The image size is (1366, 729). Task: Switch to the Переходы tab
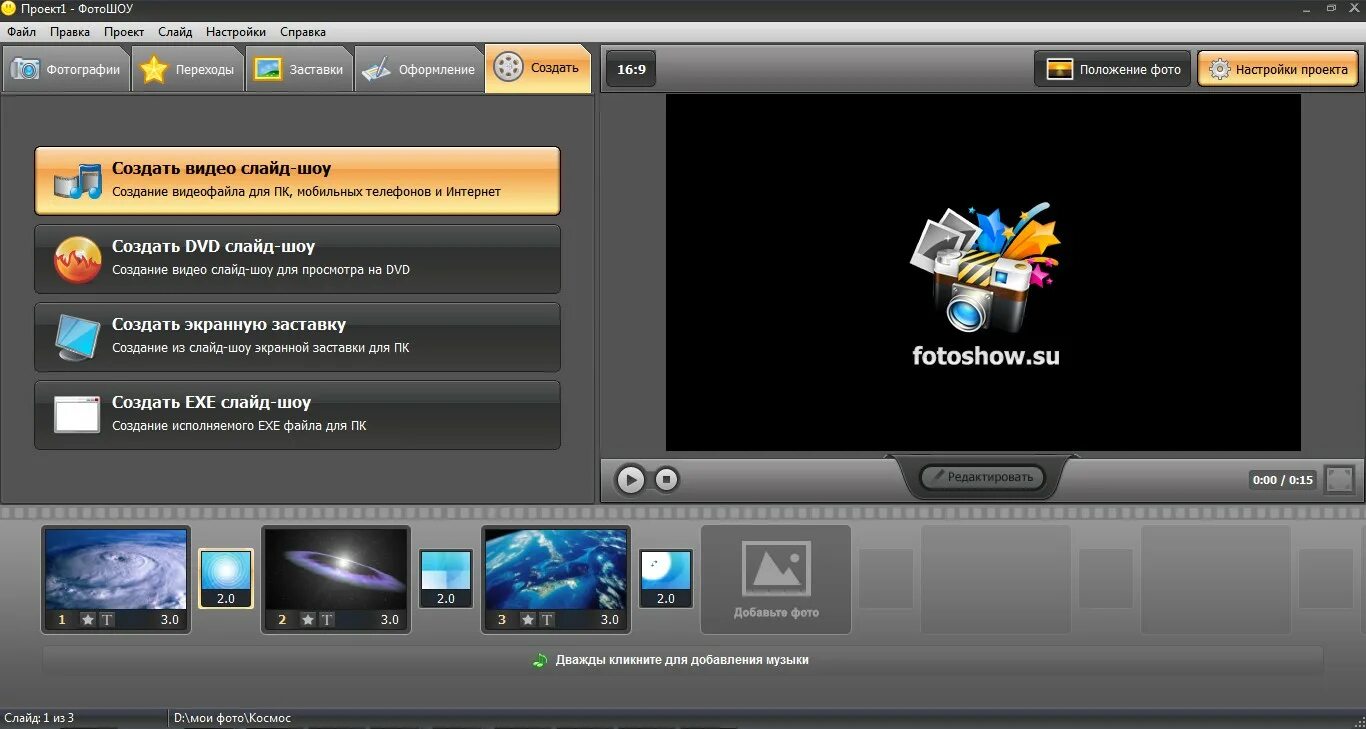tap(188, 70)
